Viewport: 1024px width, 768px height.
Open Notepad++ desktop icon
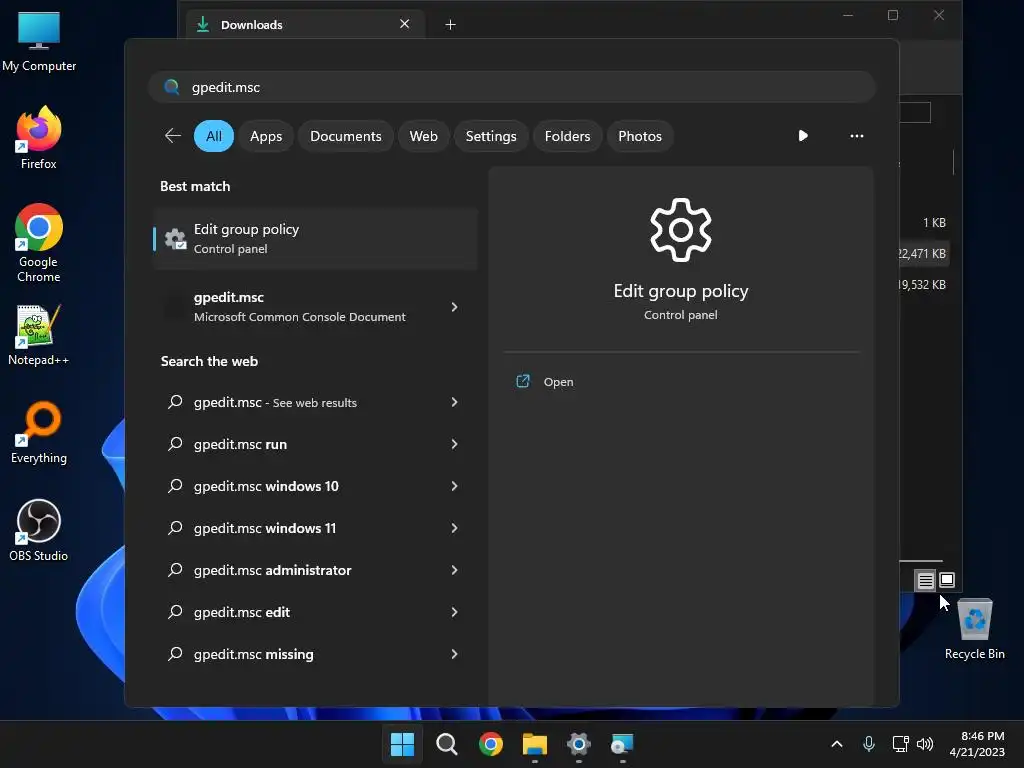pyautogui.click(x=39, y=334)
